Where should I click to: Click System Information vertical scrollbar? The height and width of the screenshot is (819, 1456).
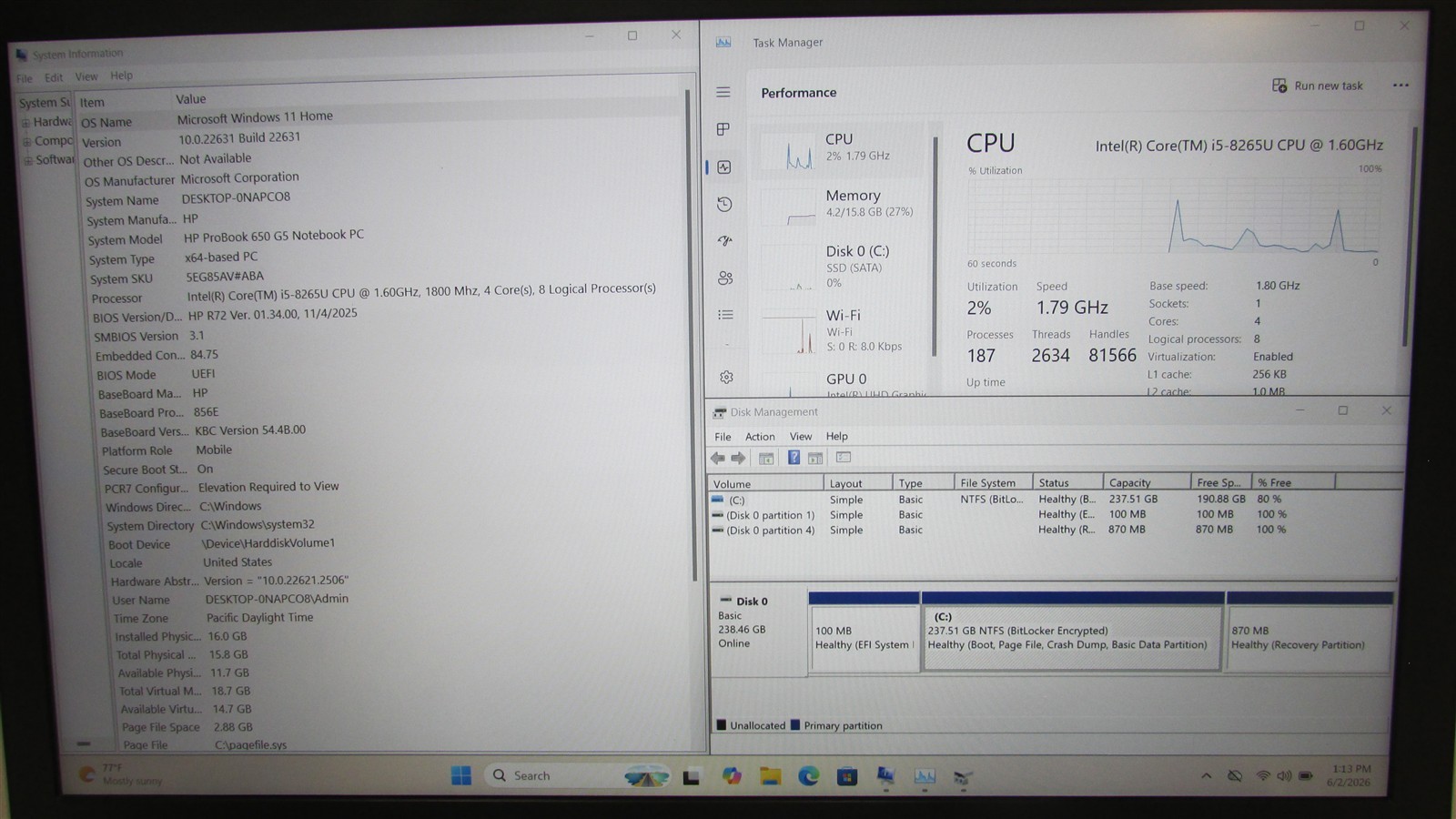coord(692,337)
